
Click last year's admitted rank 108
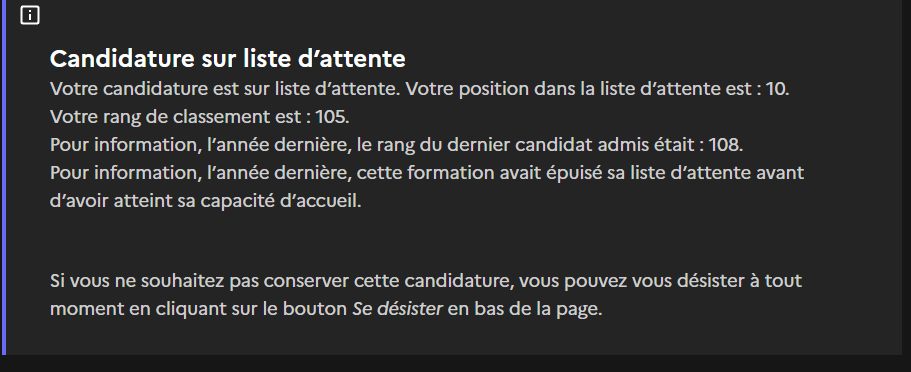(723, 145)
